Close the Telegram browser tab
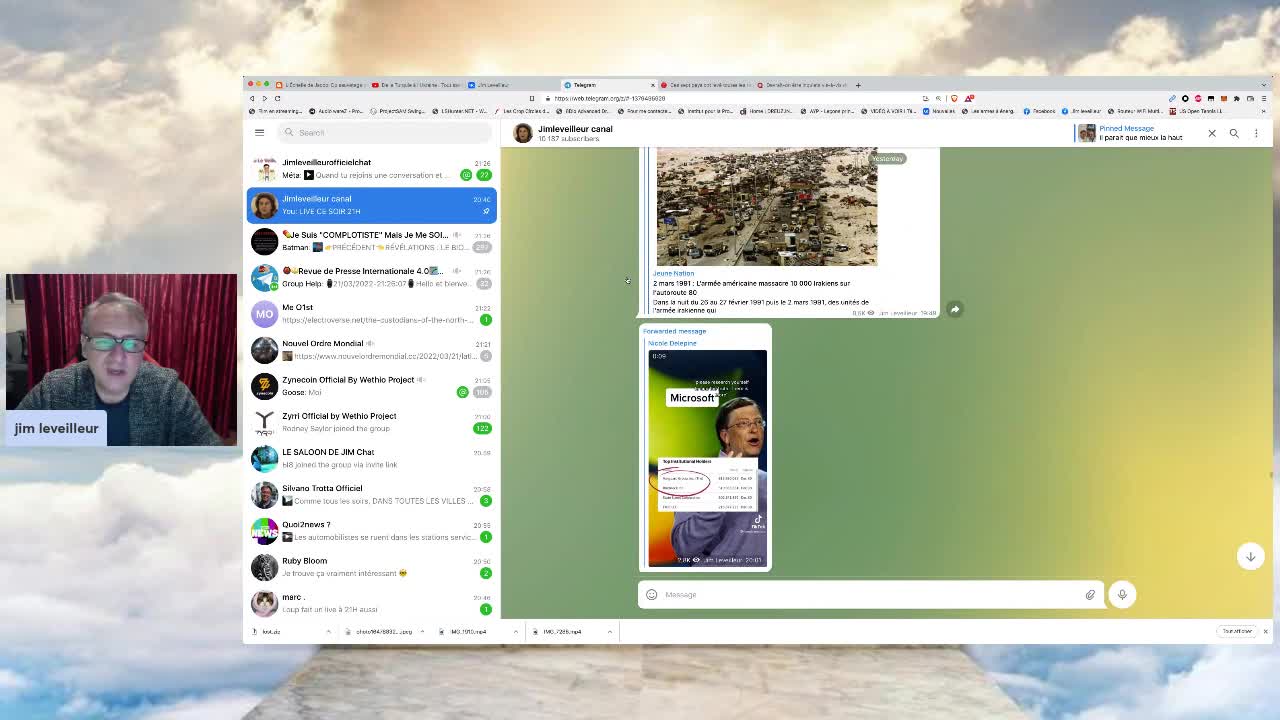 [x=653, y=85]
